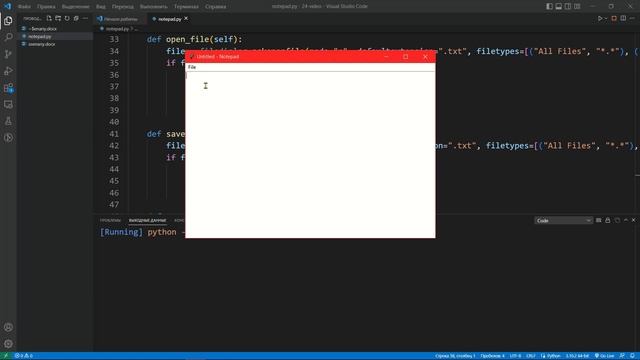The image size is (640, 360).
Task: Maximize the bottom panel with chevron
Action: click(x=626, y=220)
